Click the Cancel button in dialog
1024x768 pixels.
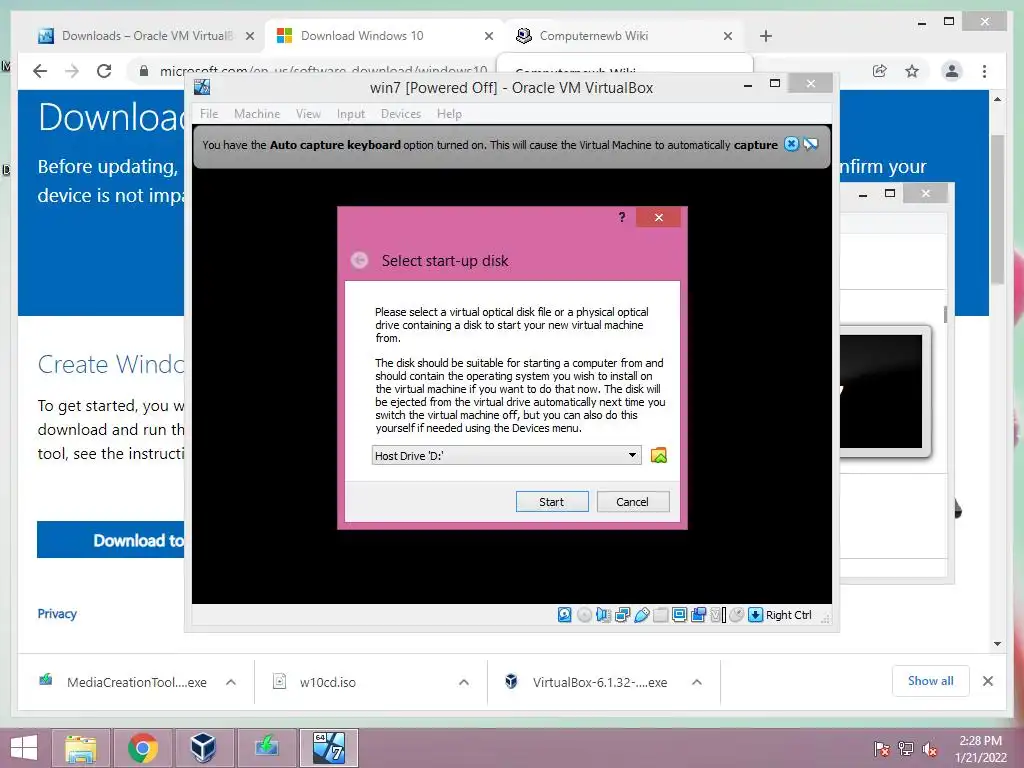pos(633,502)
